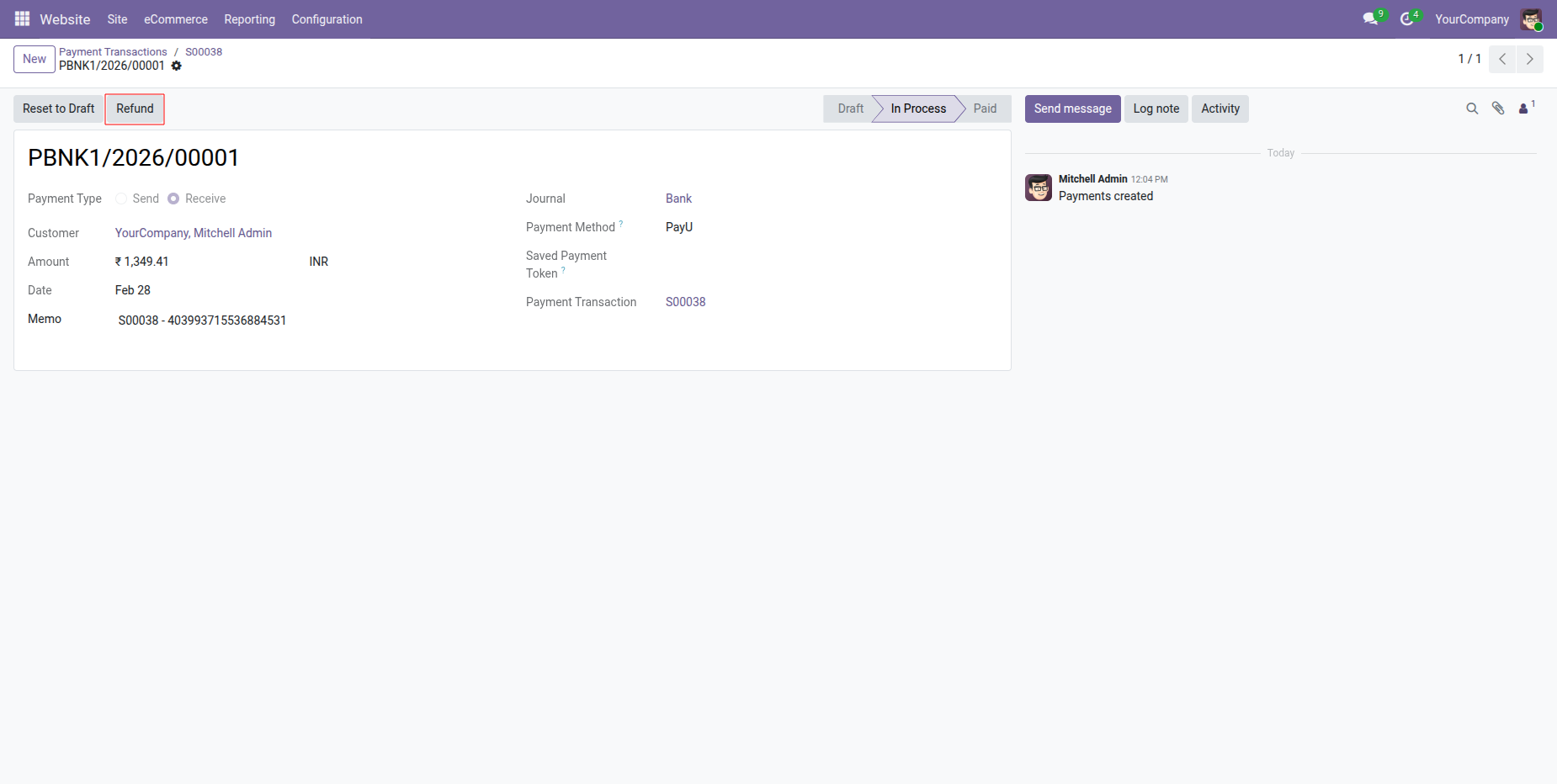This screenshot has width=1557, height=784.
Task: Select the Send payment type radio
Action: (x=121, y=199)
